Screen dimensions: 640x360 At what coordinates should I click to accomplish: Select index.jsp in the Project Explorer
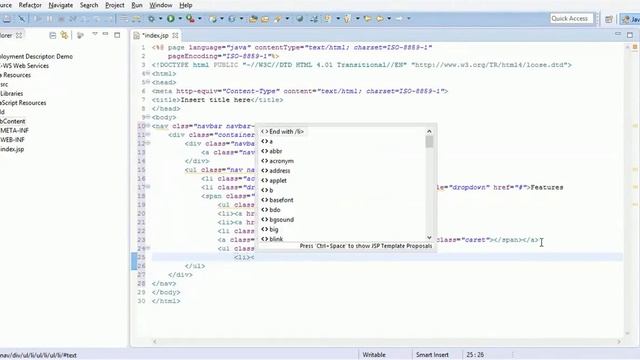12,149
